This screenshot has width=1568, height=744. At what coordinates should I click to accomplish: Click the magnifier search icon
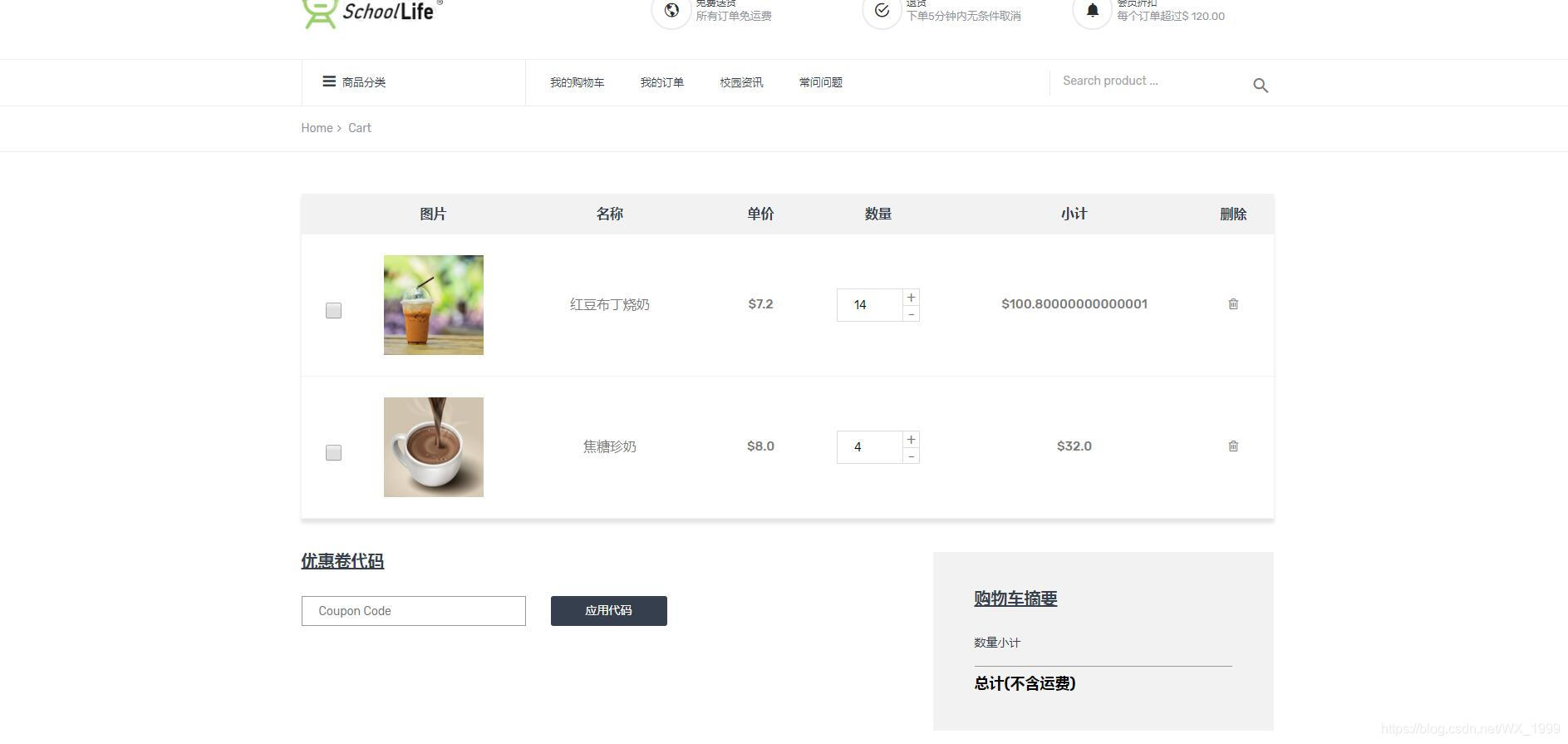tap(1261, 86)
